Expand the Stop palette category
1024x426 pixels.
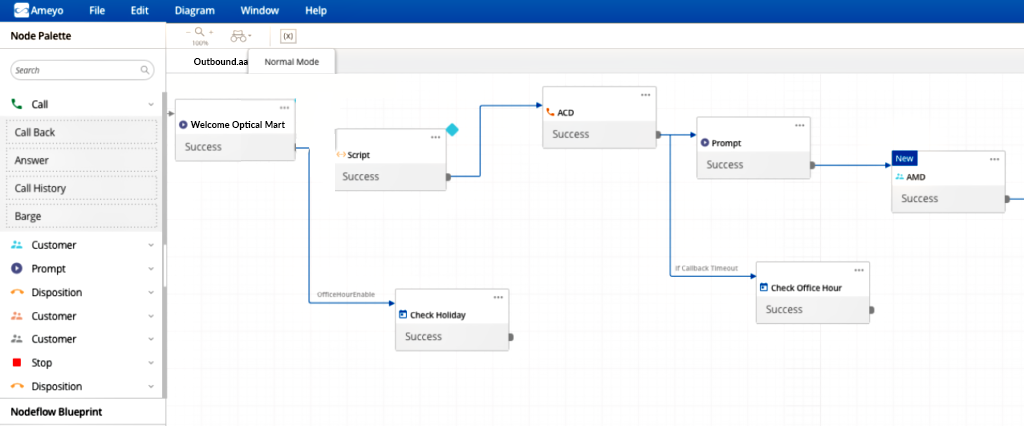pos(151,363)
